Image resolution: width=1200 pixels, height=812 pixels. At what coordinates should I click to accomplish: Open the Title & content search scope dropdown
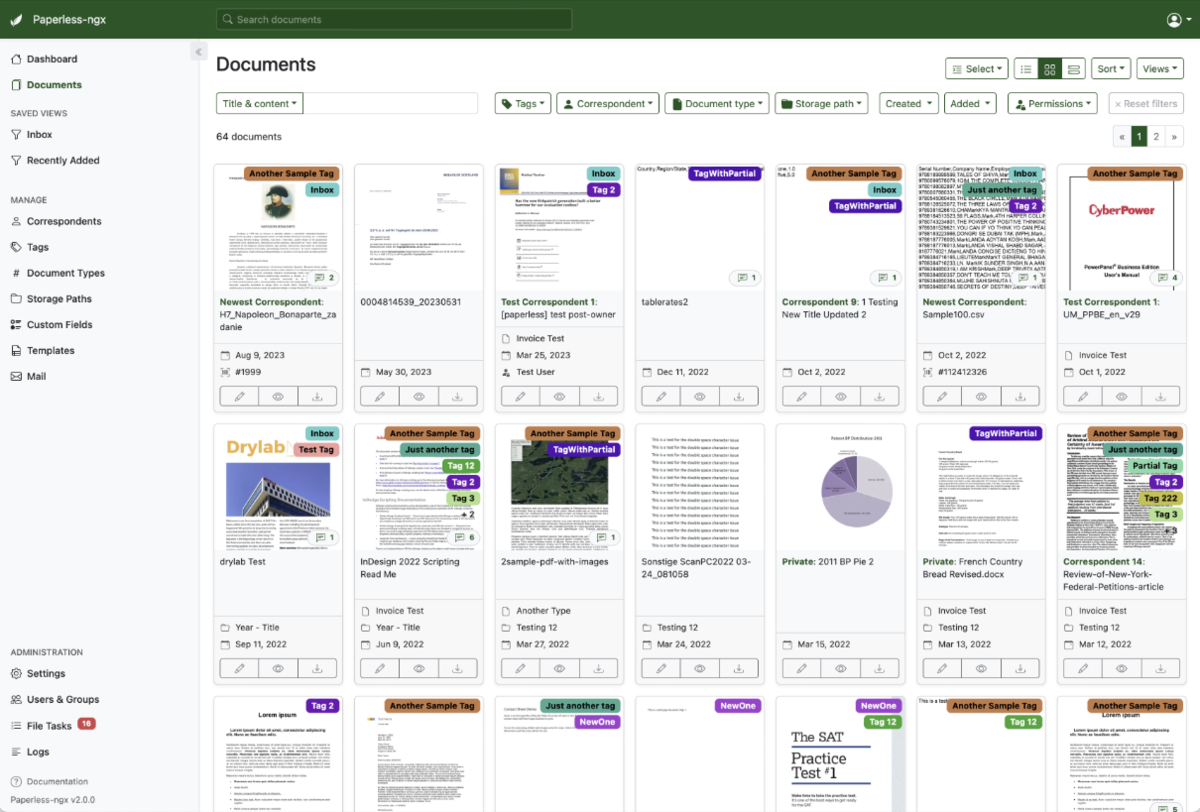click(258, 103)
